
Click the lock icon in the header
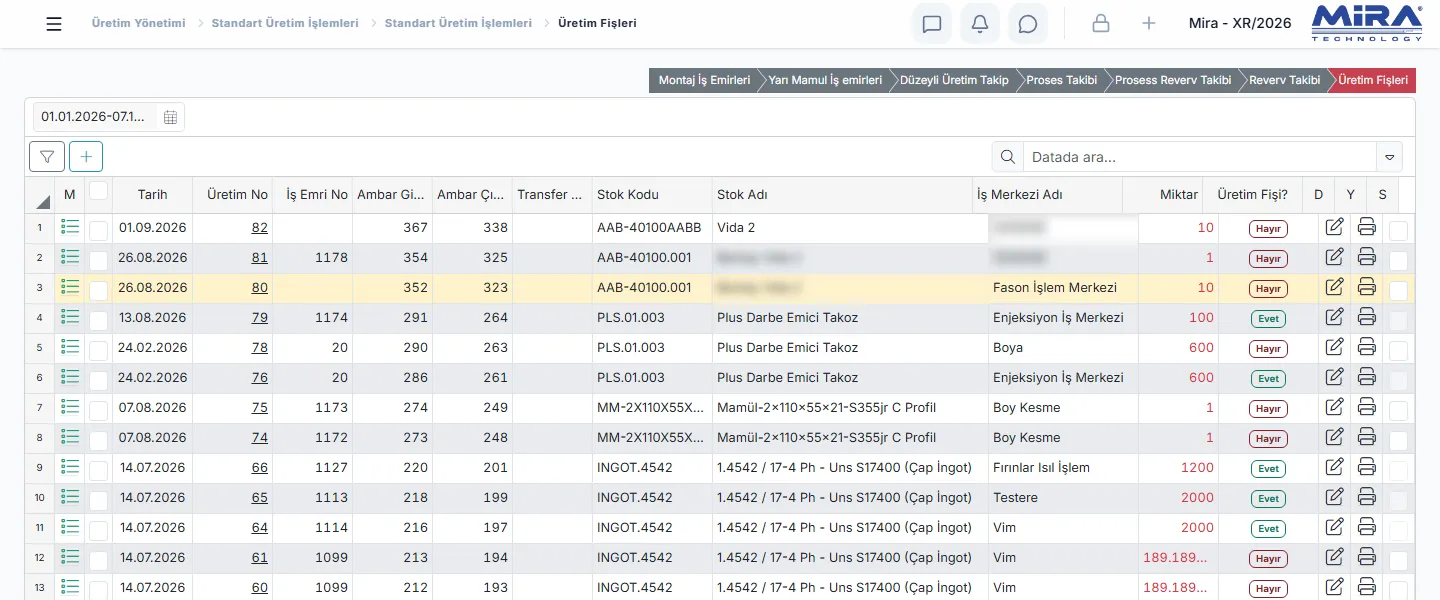[x=1101, y=24]
